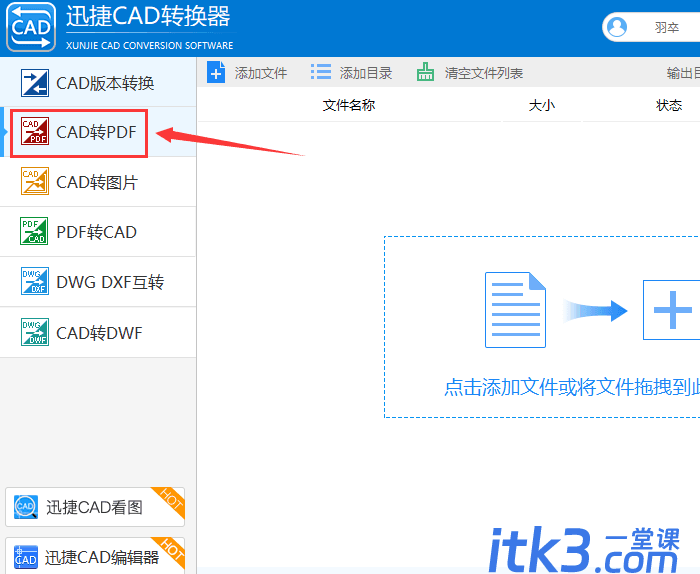Click the 清空文件列表 button
700x574 pixels.
(x=470, y=72)
